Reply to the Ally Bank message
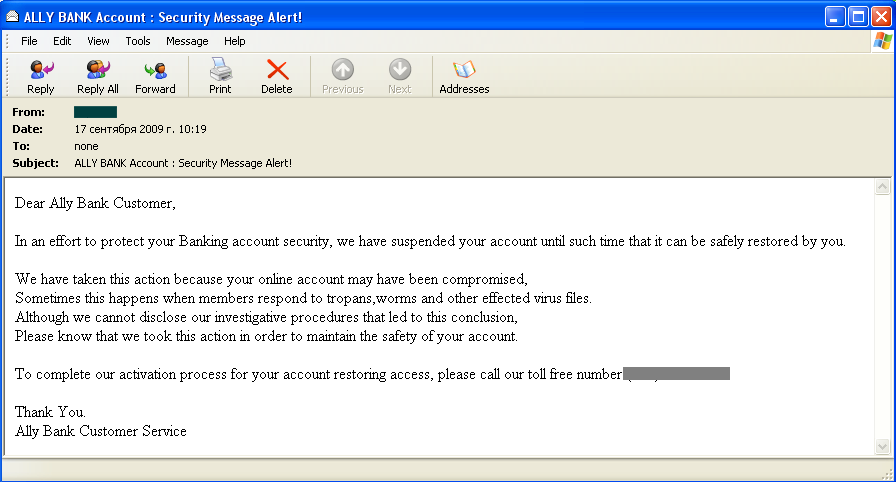896x482 pixels. [41, 77]
